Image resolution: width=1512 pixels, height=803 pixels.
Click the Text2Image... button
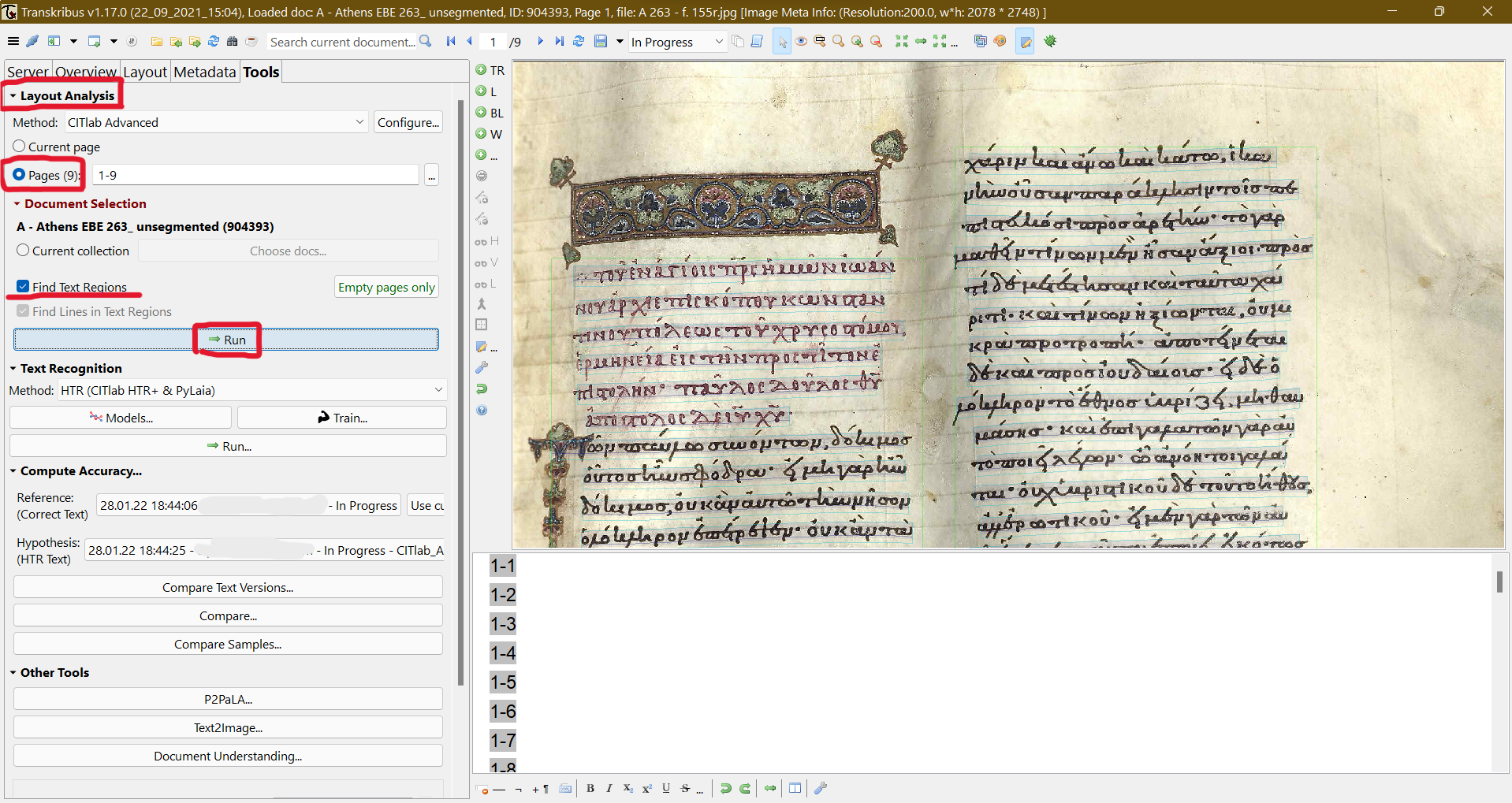[x=228, y=727]
